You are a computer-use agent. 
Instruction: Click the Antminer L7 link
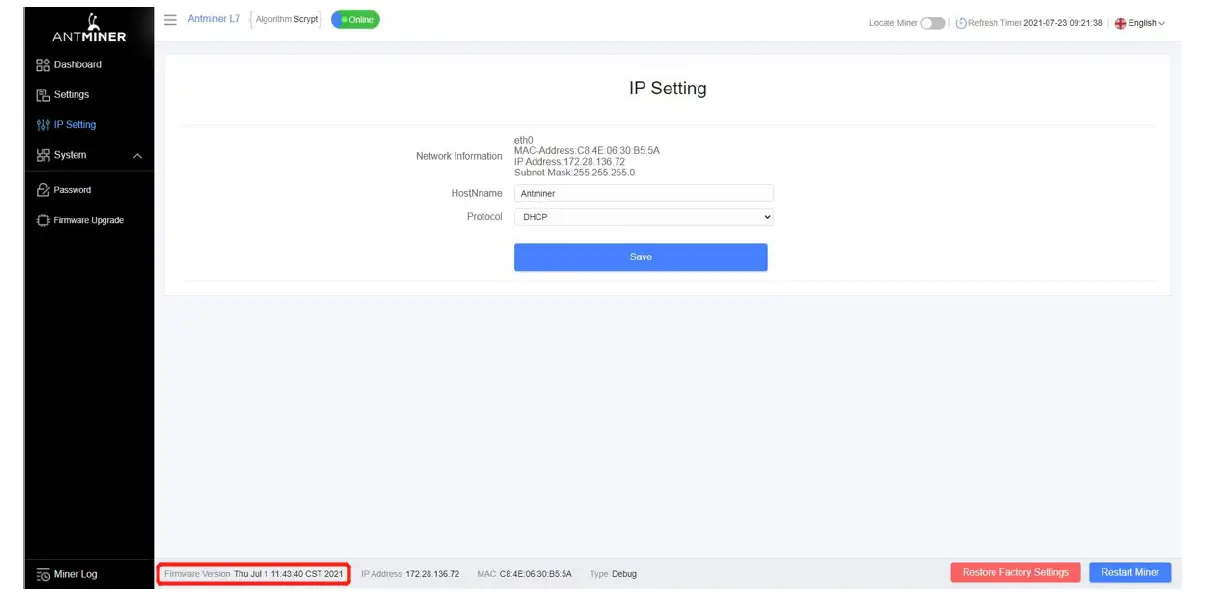pyautogui.click(x=214, y=19)
